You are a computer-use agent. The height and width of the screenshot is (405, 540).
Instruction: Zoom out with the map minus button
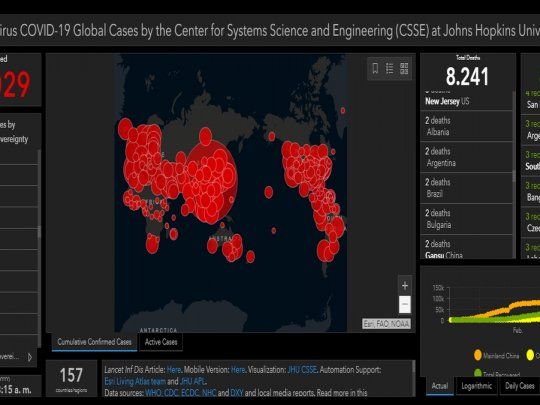coord(405,304)
